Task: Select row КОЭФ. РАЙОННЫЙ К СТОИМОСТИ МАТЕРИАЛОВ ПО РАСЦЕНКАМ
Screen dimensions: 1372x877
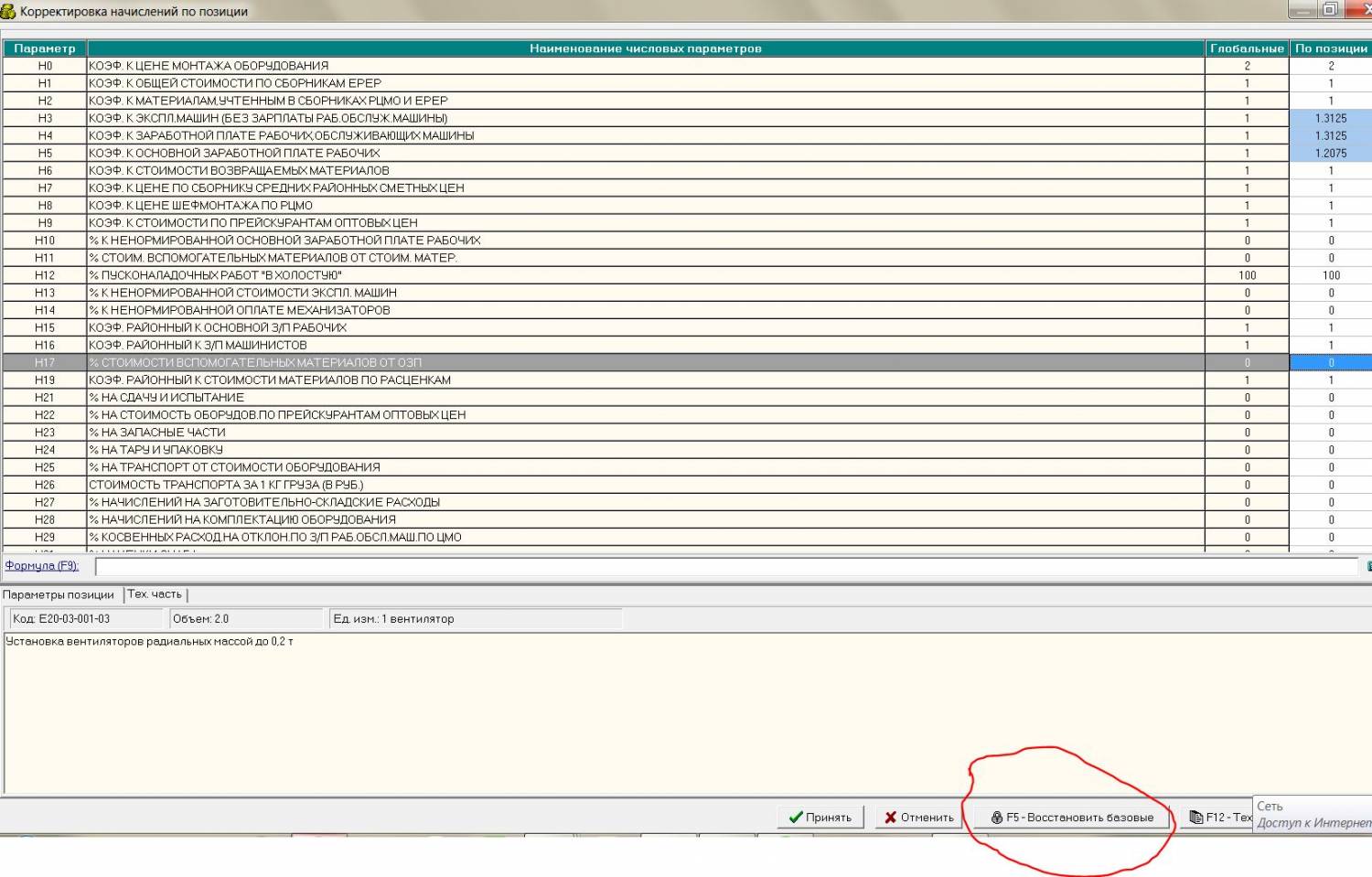Action: (x=646, y=380)
